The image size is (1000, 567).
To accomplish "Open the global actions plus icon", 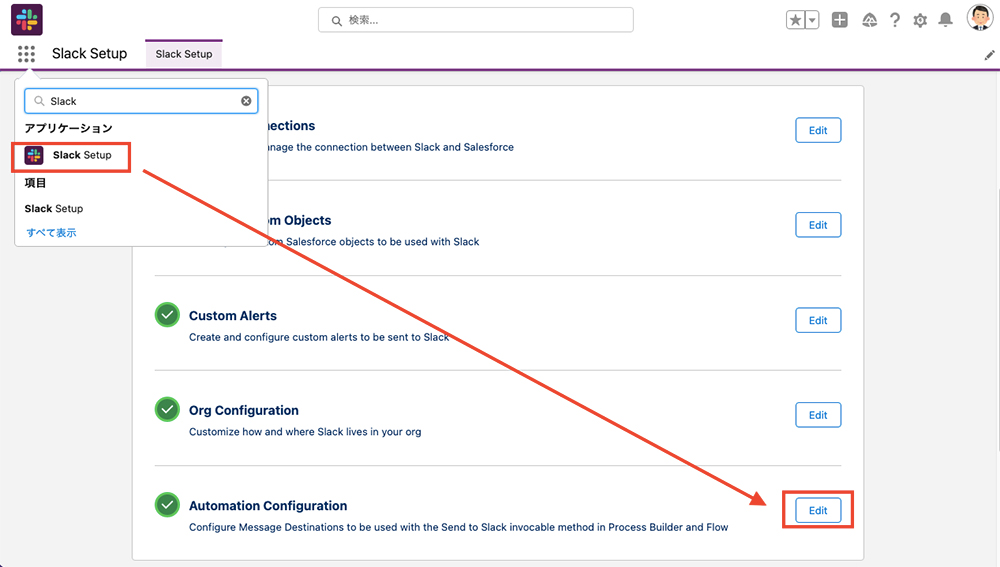I will 839,20.
